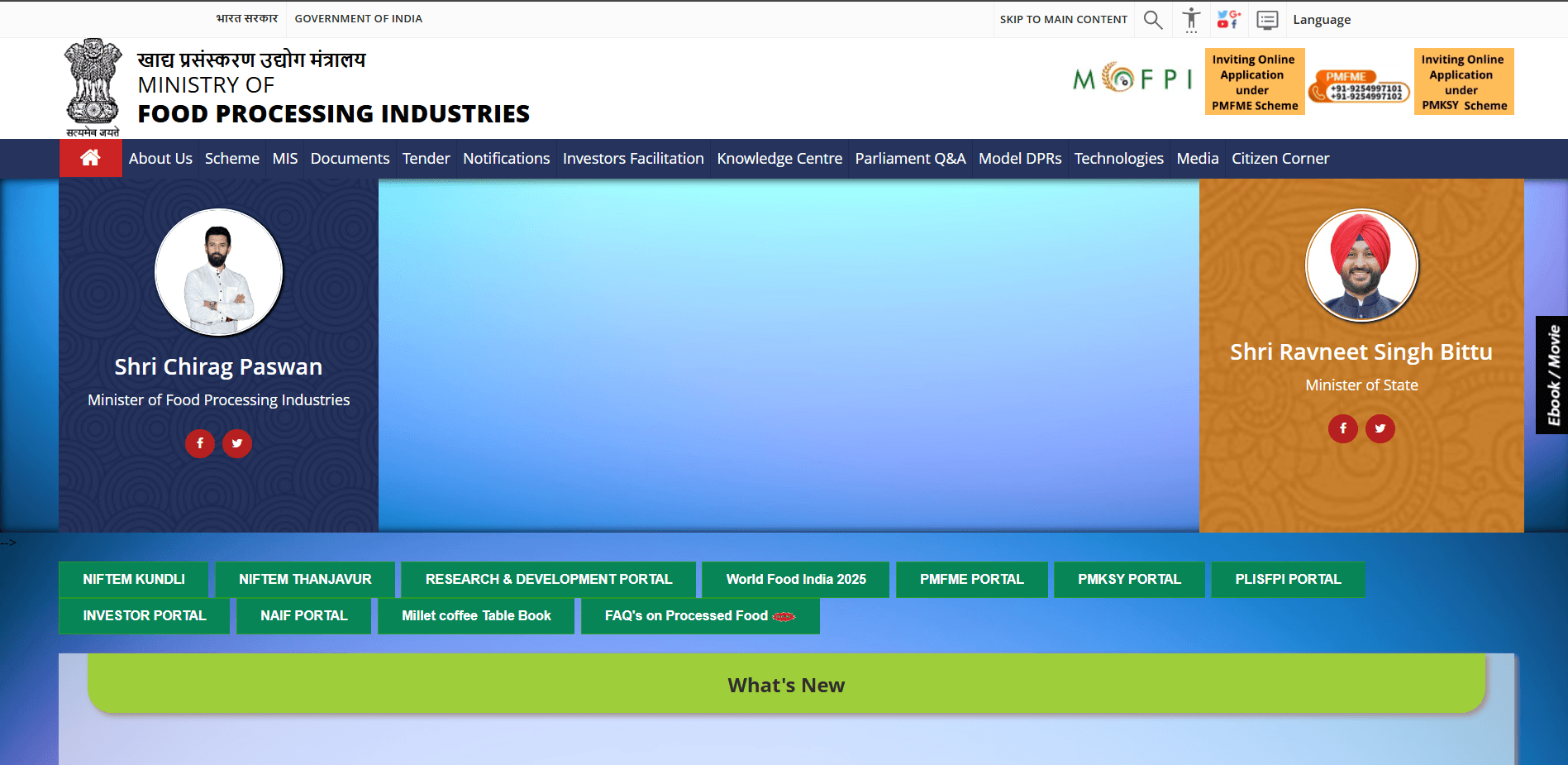Open the Parliament Q&A menu

click(x=910, y=158)
